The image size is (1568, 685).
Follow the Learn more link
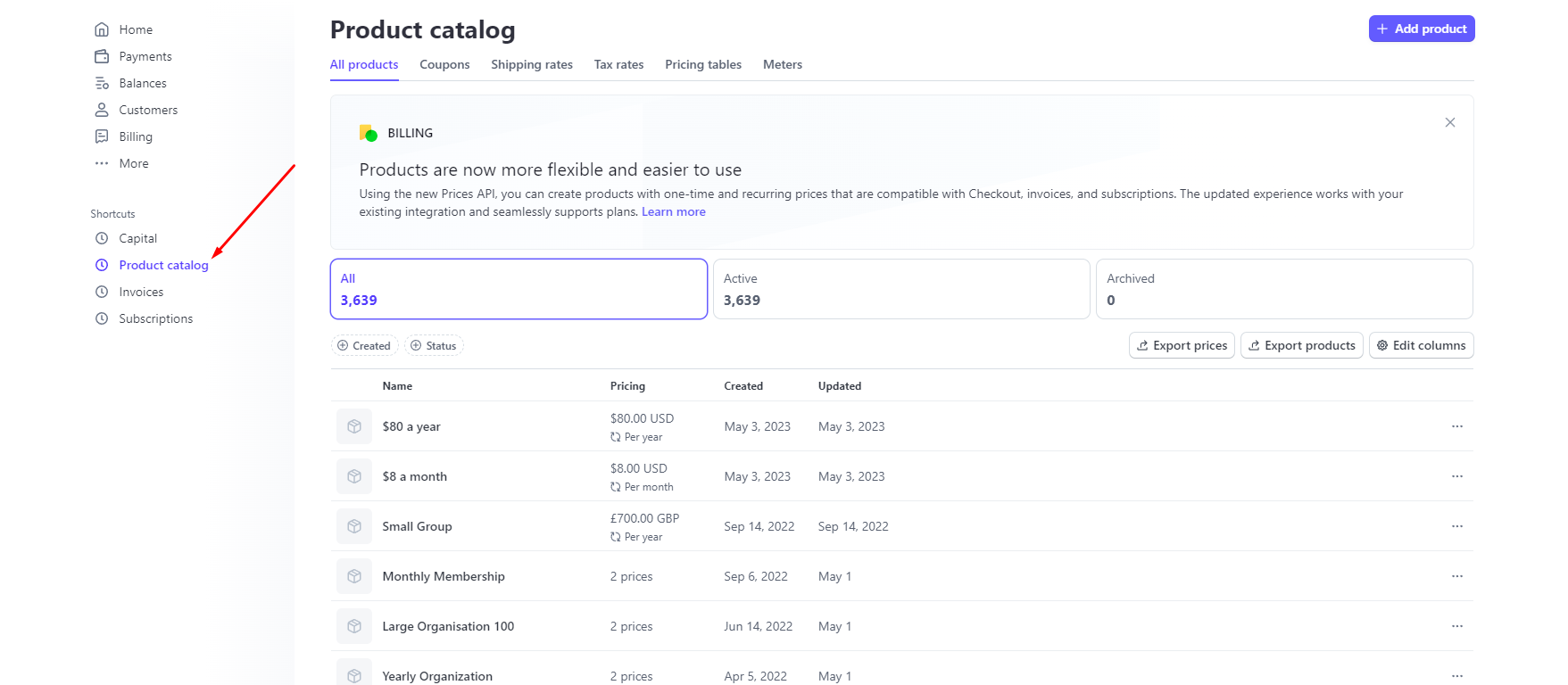[x=673, y=212]
